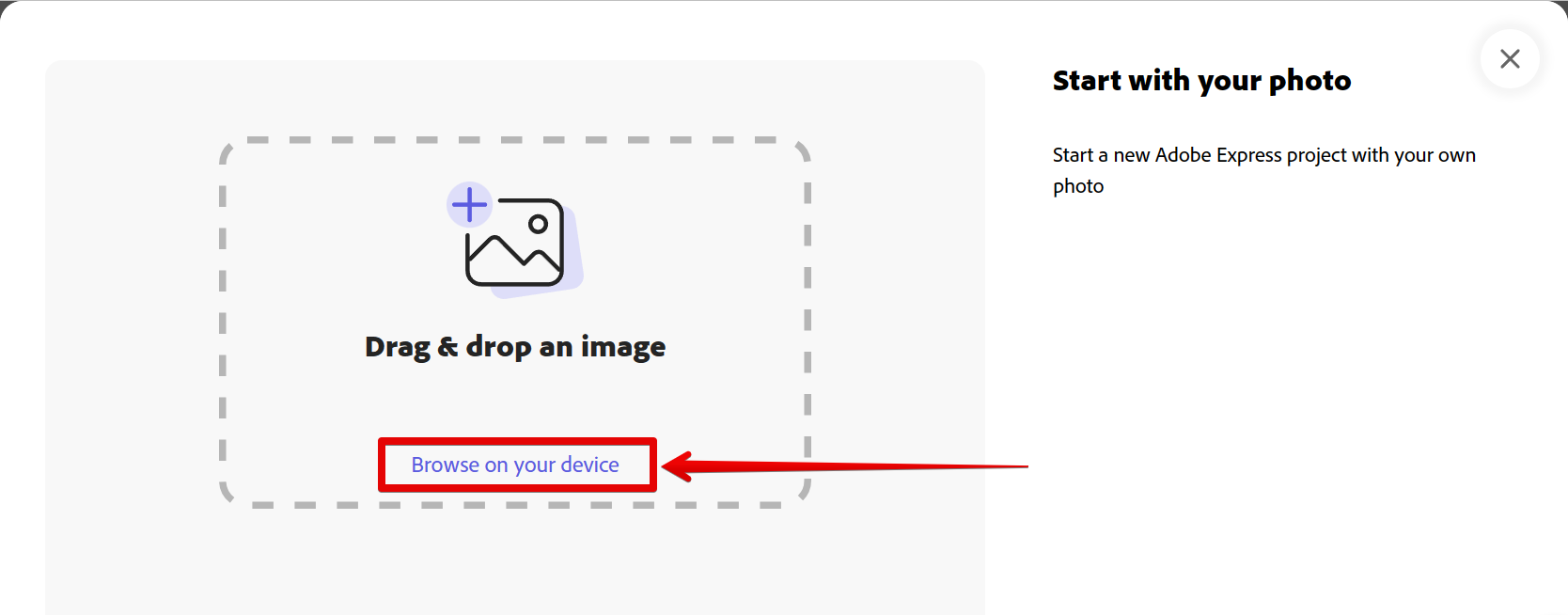Click the X icon in the round button
1568x615 pixels.
click(x=1510, y=58)
